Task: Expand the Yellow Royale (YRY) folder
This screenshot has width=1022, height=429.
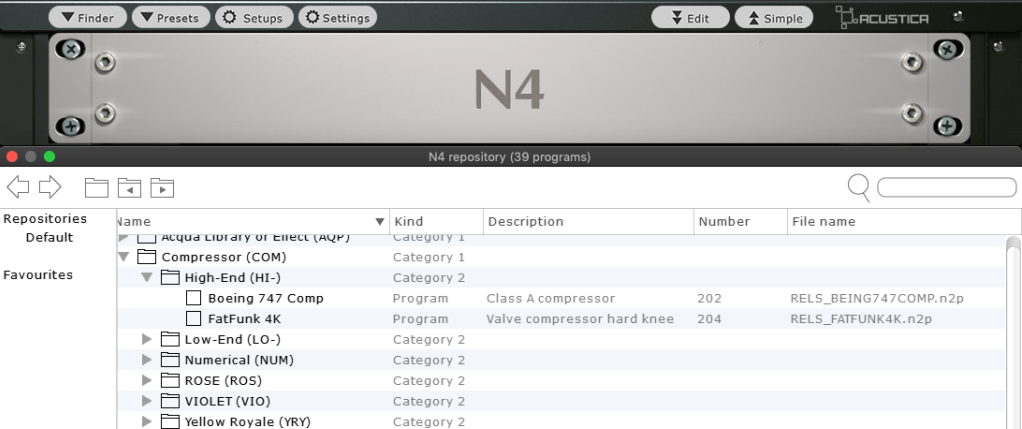Action: point(147,422)
